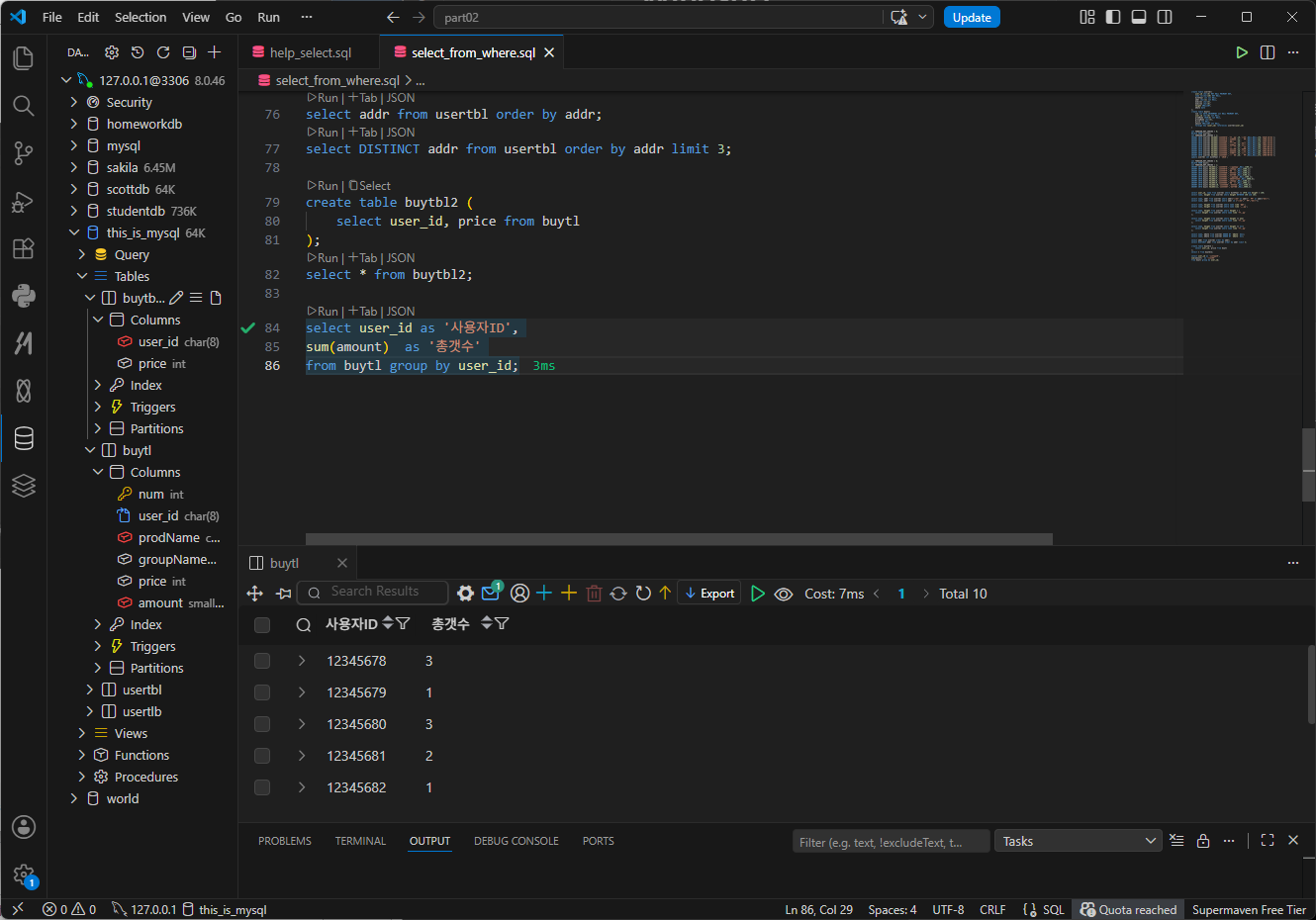The width and height of the screenshot is (1316, 920).
Task: Click Quota reached in status bar
Action: click(1129, 909)
